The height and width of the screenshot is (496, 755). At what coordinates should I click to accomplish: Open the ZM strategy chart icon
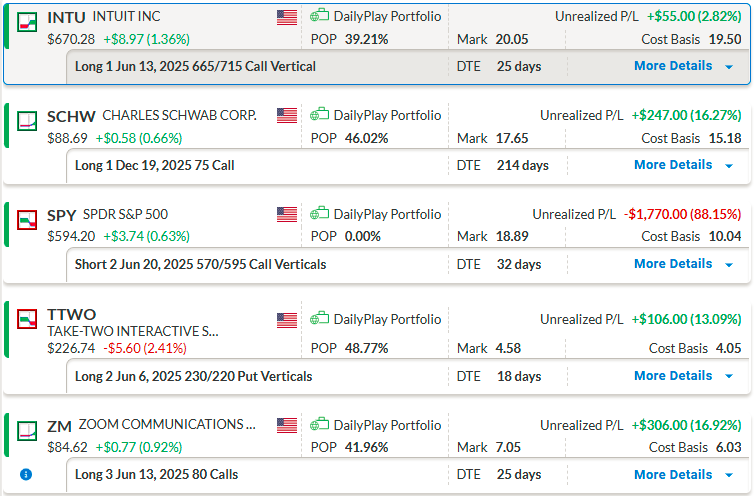(x=27, y=431)
